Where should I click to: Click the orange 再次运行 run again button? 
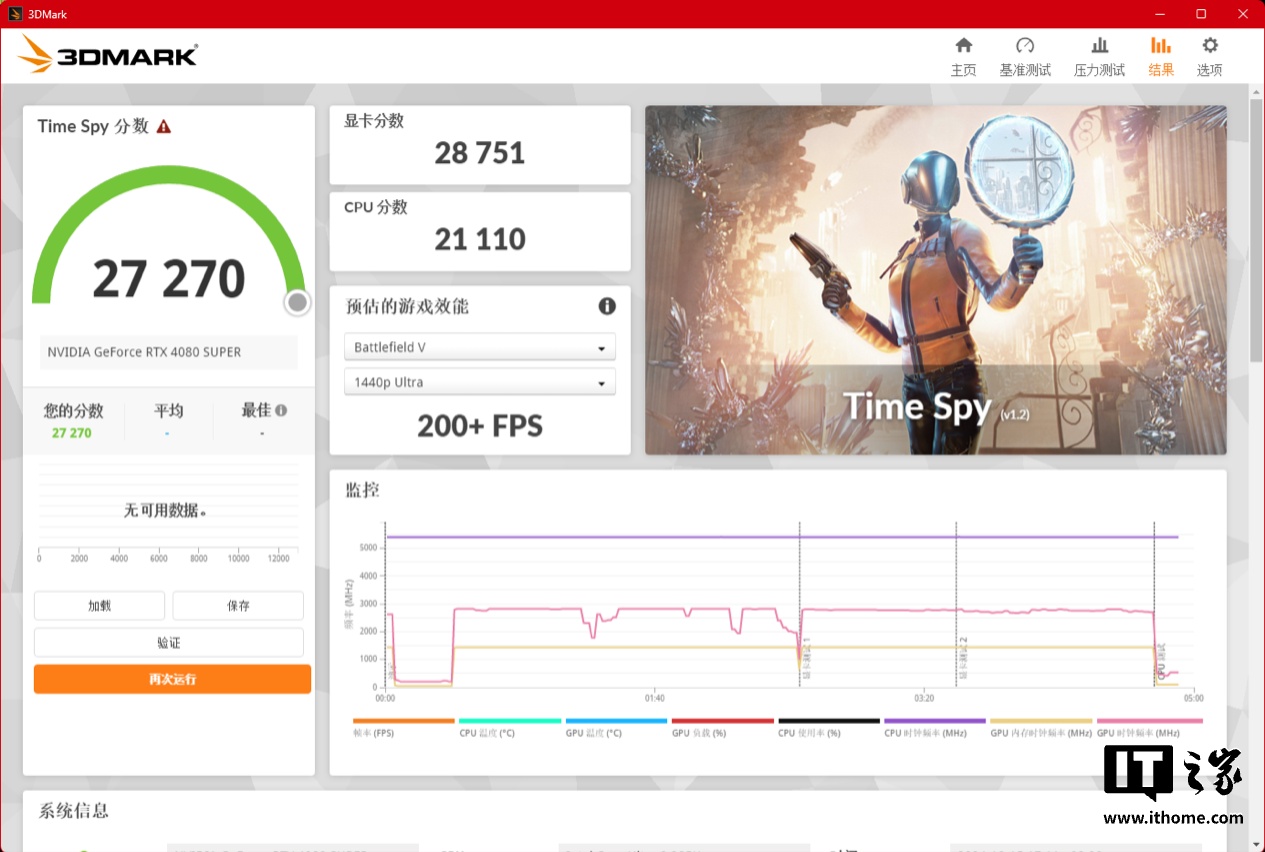point(172,679)
